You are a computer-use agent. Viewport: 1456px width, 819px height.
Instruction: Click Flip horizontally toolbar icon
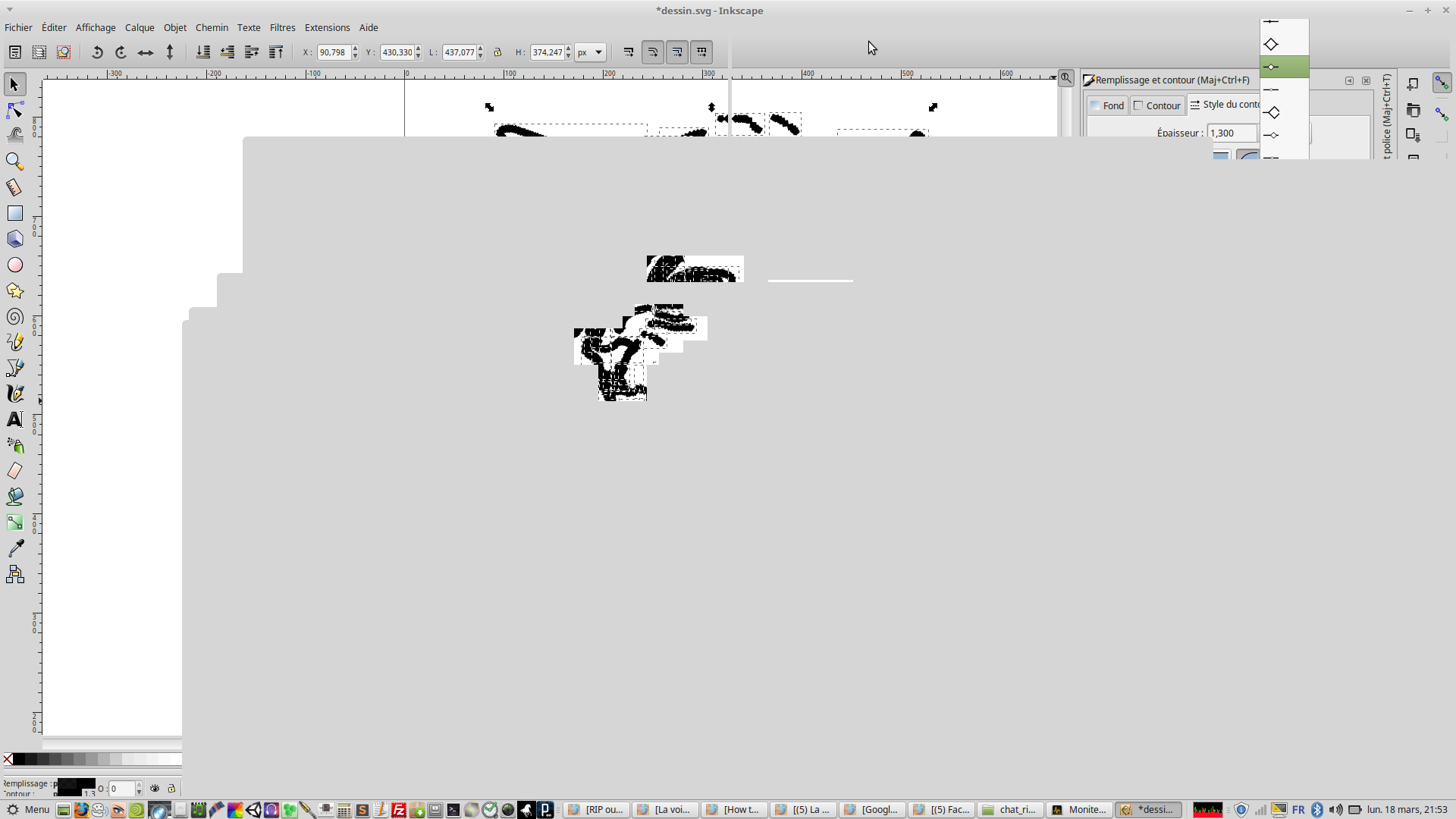coord(146,52)
